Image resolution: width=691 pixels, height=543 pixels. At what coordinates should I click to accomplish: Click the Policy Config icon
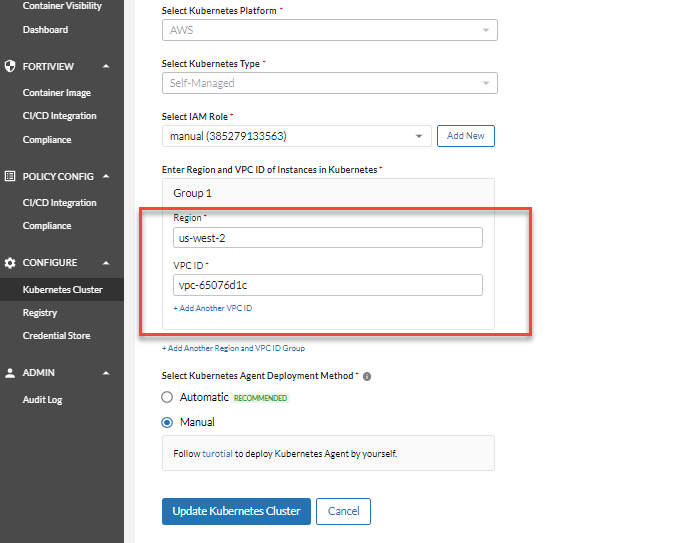pyautogui.click(x=11, y=176)
